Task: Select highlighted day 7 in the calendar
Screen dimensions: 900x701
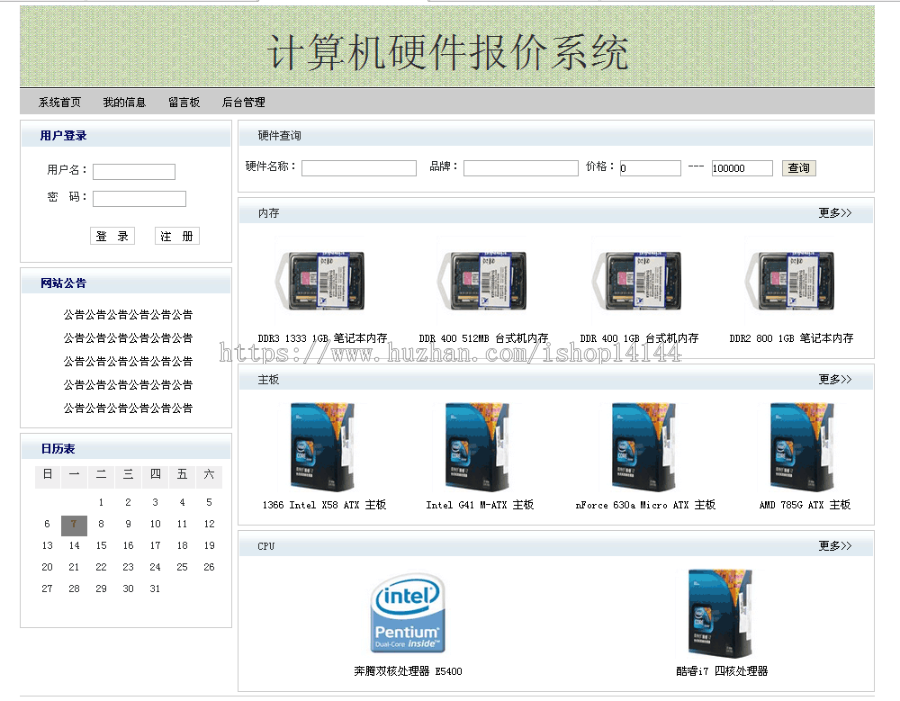Action: pyautogui.click(x=74, y=524)
